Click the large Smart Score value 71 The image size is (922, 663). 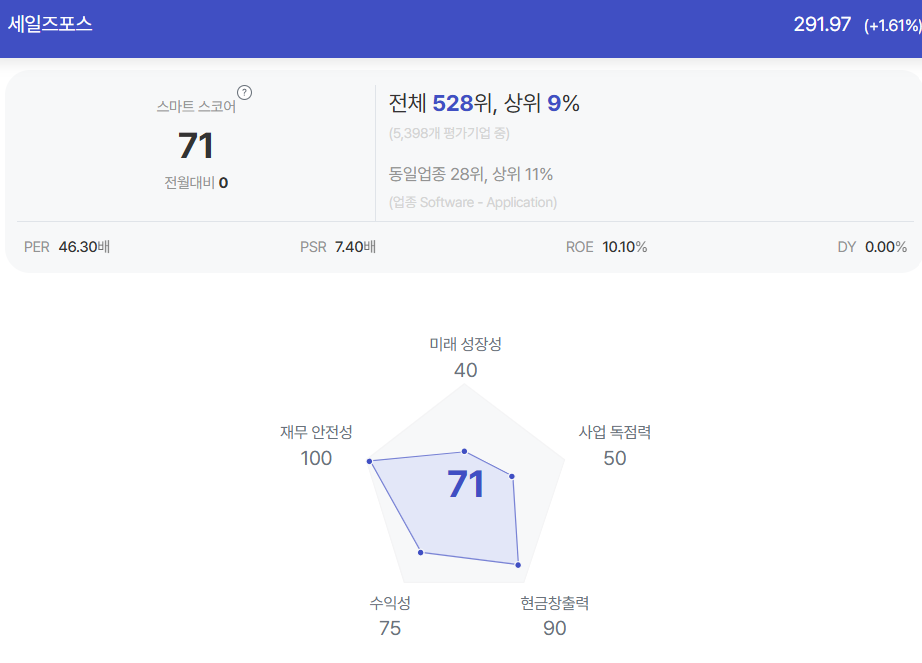tap(196, 146)
